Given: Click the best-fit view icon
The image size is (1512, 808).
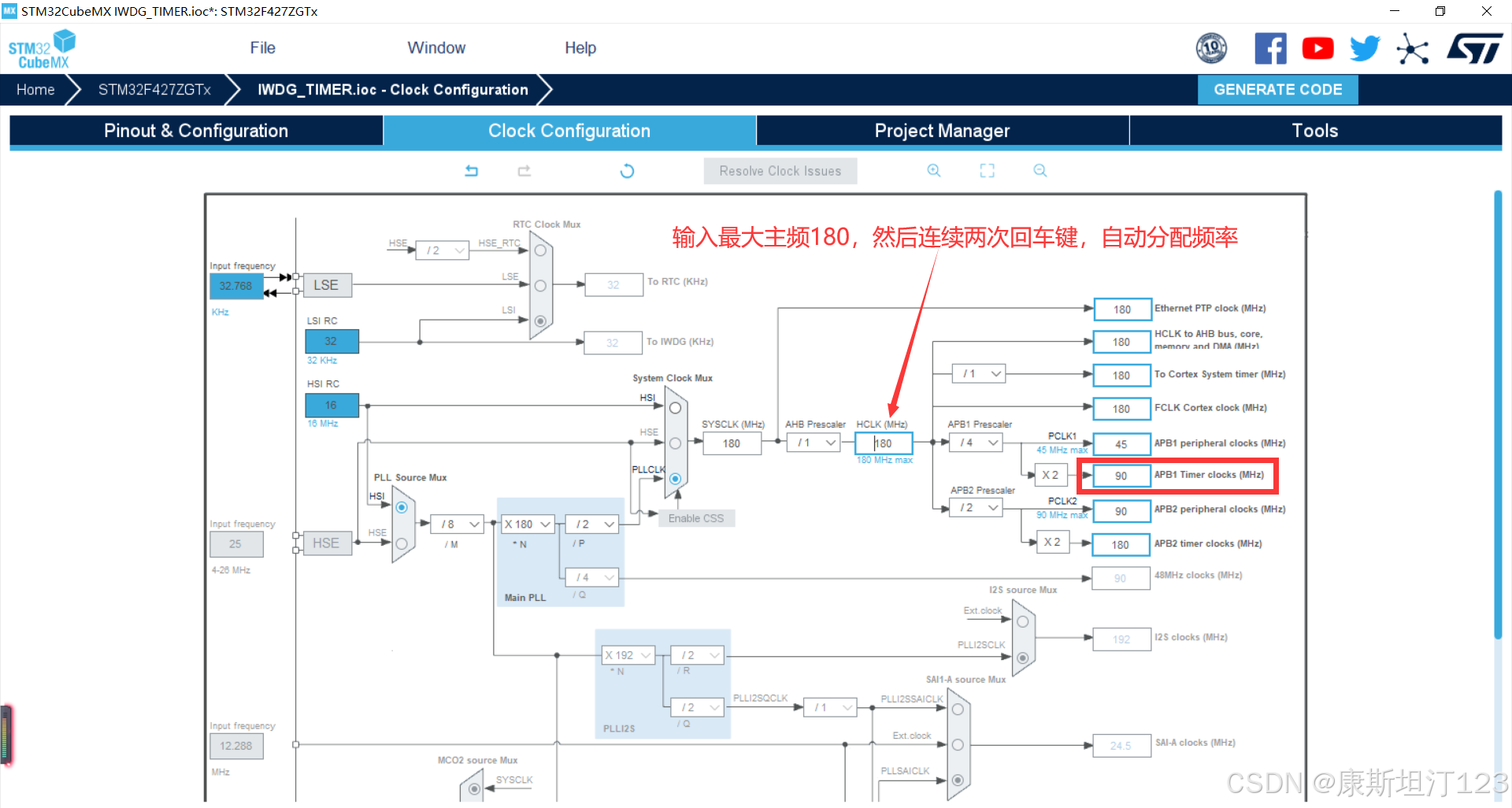Looking at the screenshot, I should coord(987,170).
